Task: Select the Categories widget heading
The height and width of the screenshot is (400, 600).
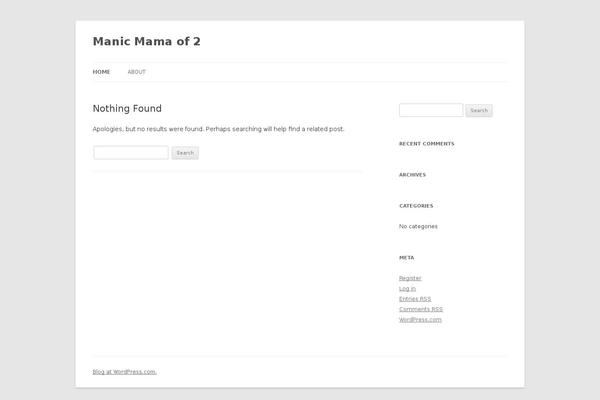Action: point(416,206)
